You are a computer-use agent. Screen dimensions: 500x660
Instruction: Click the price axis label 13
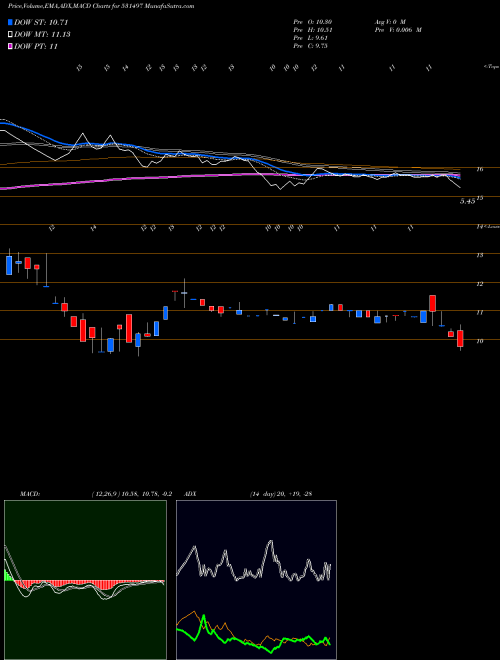pyautogui.click(x=479, y=255)
